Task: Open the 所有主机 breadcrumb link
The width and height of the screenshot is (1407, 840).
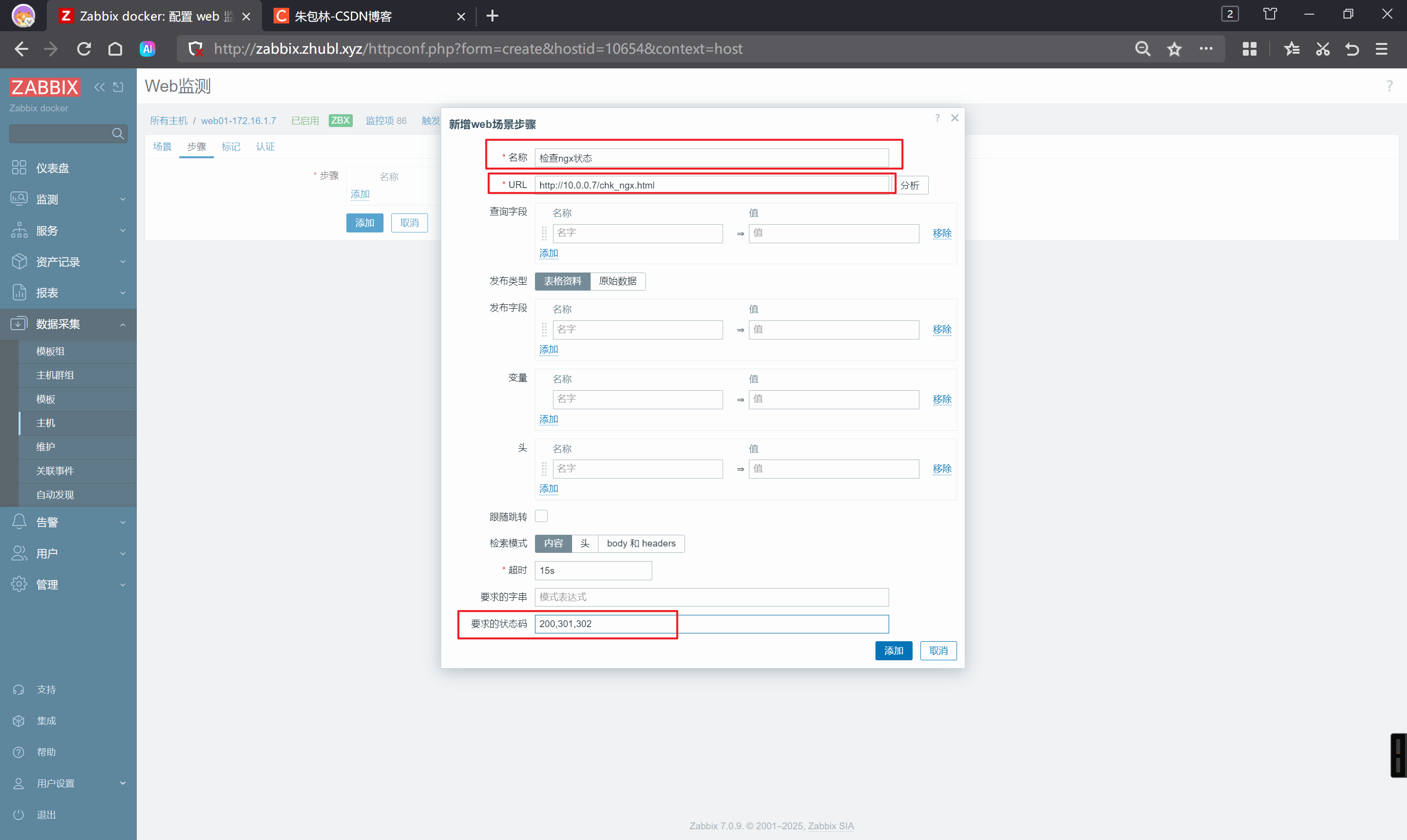Action: 168,121
